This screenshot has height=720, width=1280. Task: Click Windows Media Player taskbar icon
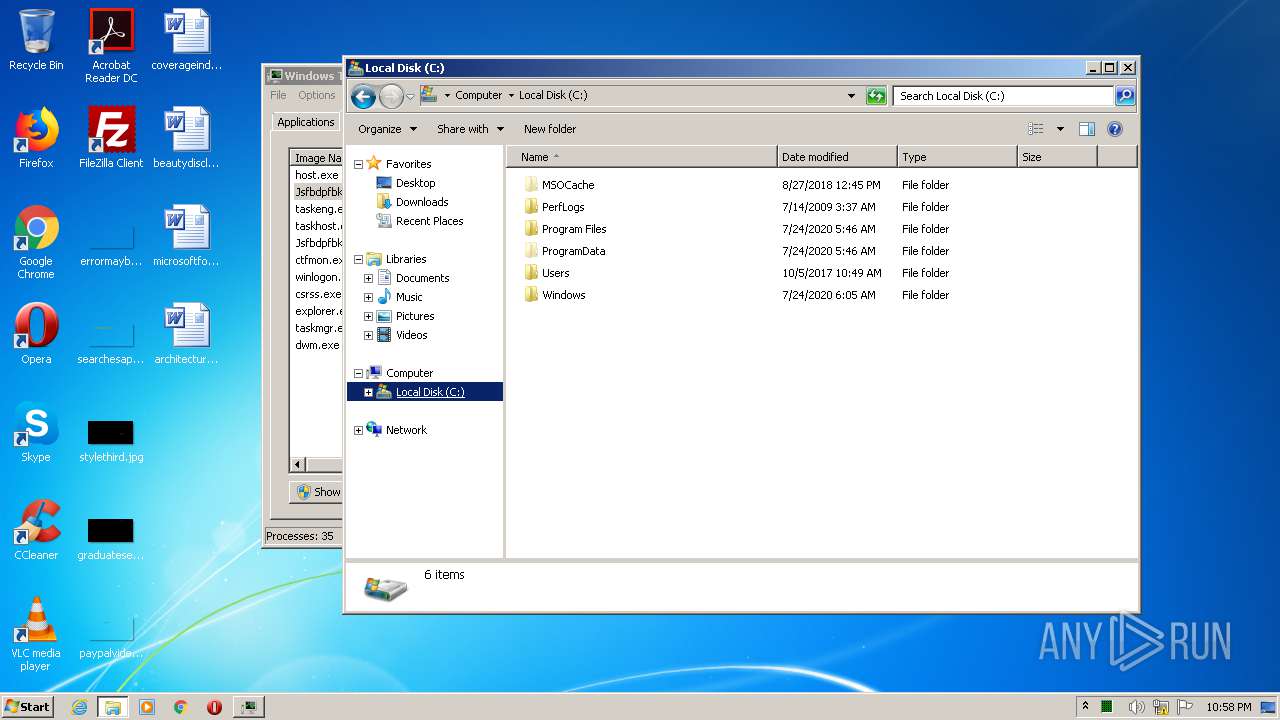pyautogui.click(x=147, y=707)
